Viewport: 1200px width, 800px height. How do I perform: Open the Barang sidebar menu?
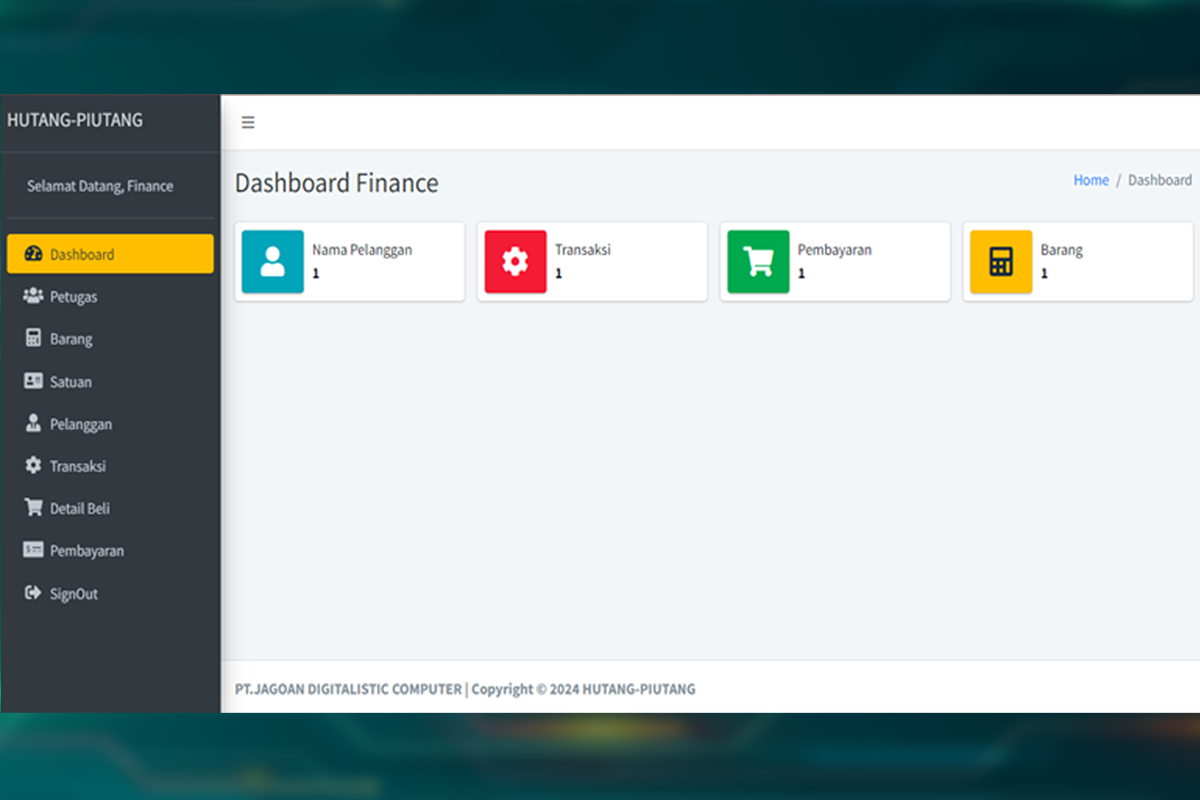(x=71, y=340)
